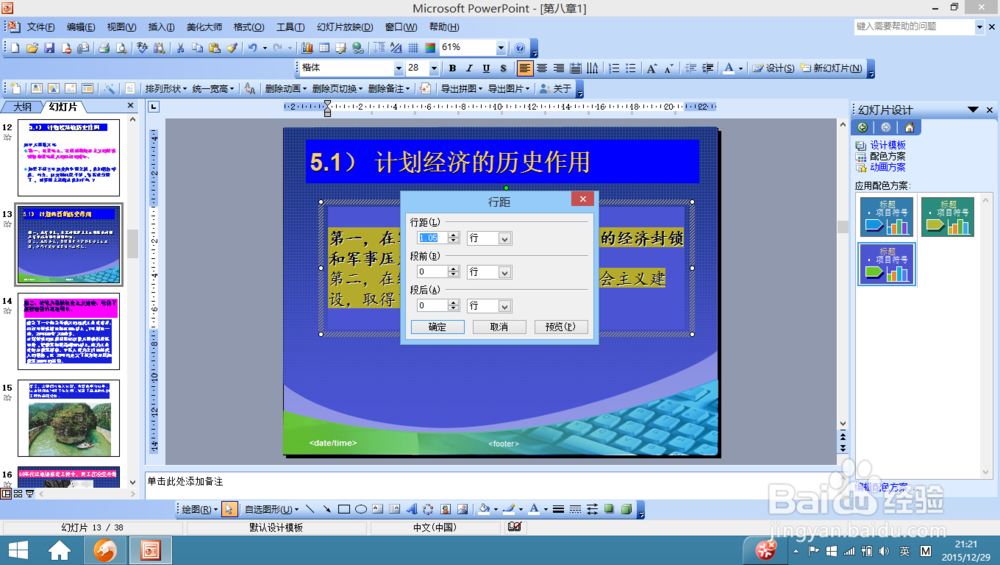Select the Arrow drawing tool
Viewport: 1000px width, 565px height.
pyautogui.click(x=327, y=509)
